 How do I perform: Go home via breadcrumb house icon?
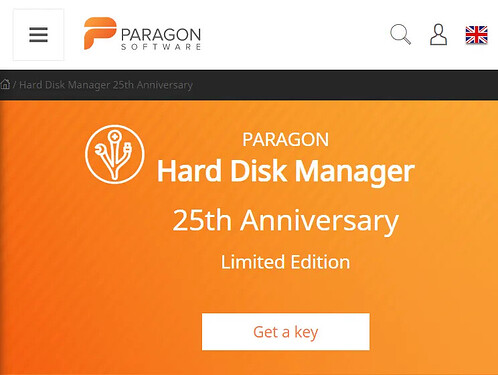pyautogui.click(x=5, y=84)
